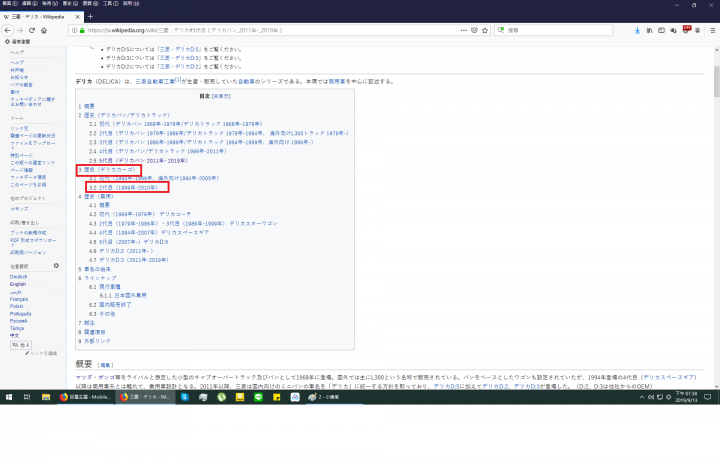Click the forward navigation arrow

pos(20,30)
